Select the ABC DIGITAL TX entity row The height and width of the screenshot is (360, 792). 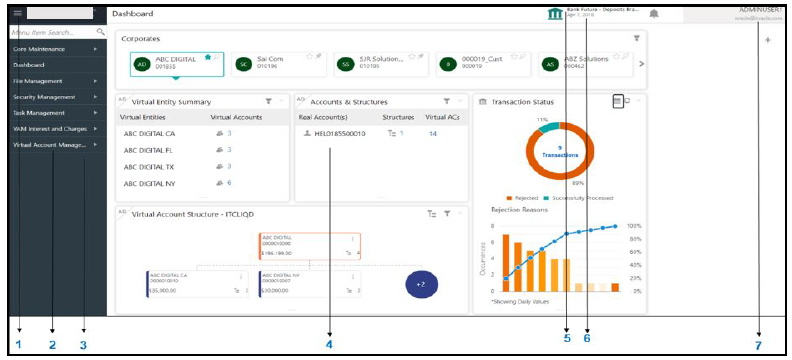[203, 167]
